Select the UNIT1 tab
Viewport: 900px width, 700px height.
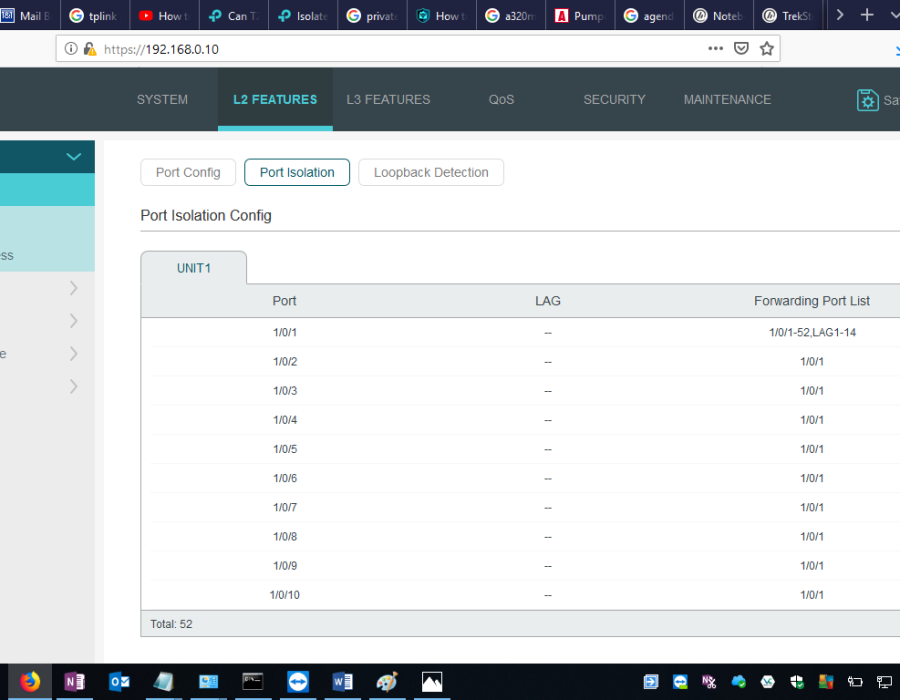pyautogui.click(x=193, y=268)
